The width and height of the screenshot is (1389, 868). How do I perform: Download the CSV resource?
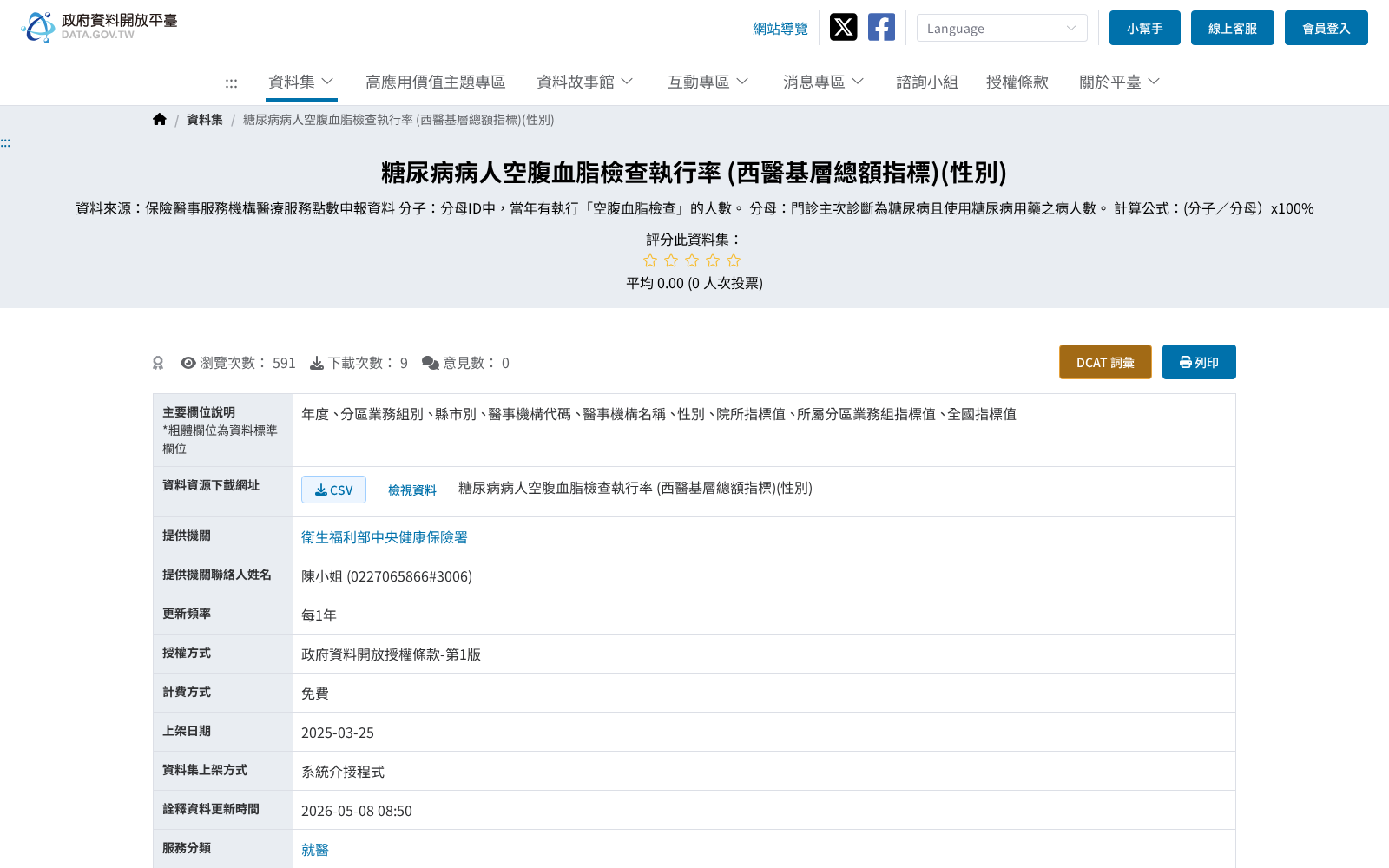(333, 490)
